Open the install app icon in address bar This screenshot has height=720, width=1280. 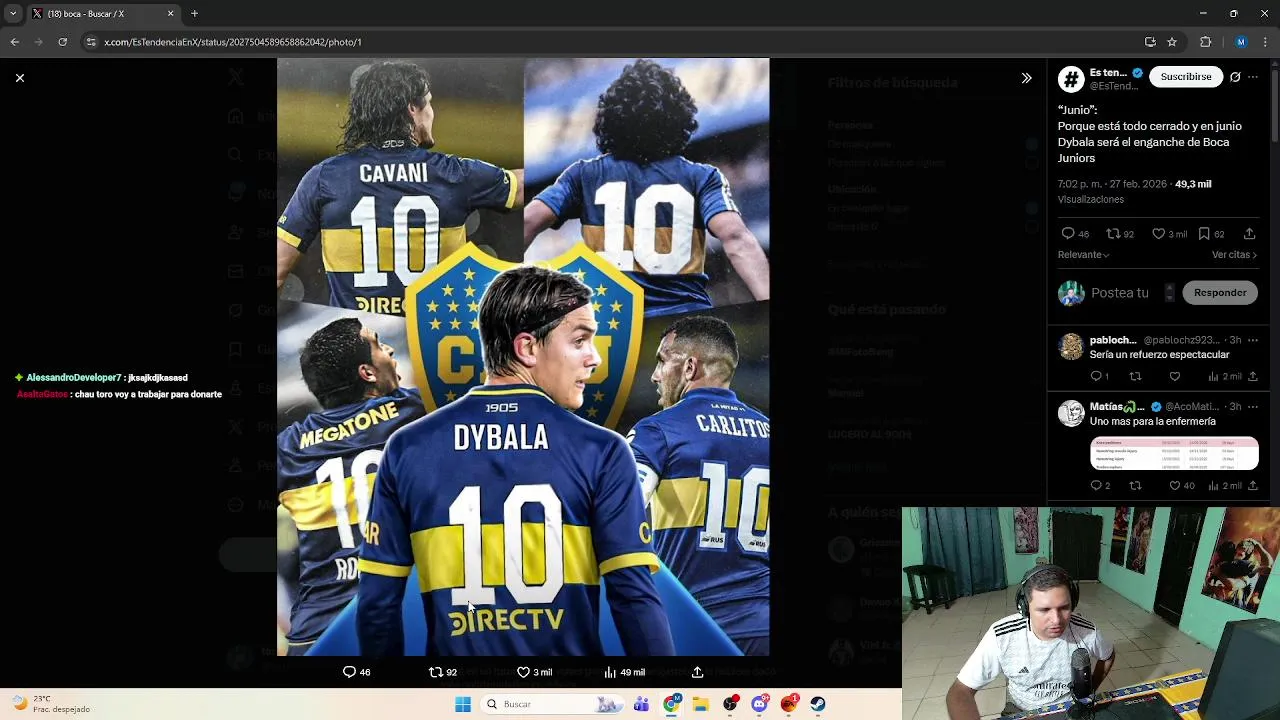click(1150, 42)
